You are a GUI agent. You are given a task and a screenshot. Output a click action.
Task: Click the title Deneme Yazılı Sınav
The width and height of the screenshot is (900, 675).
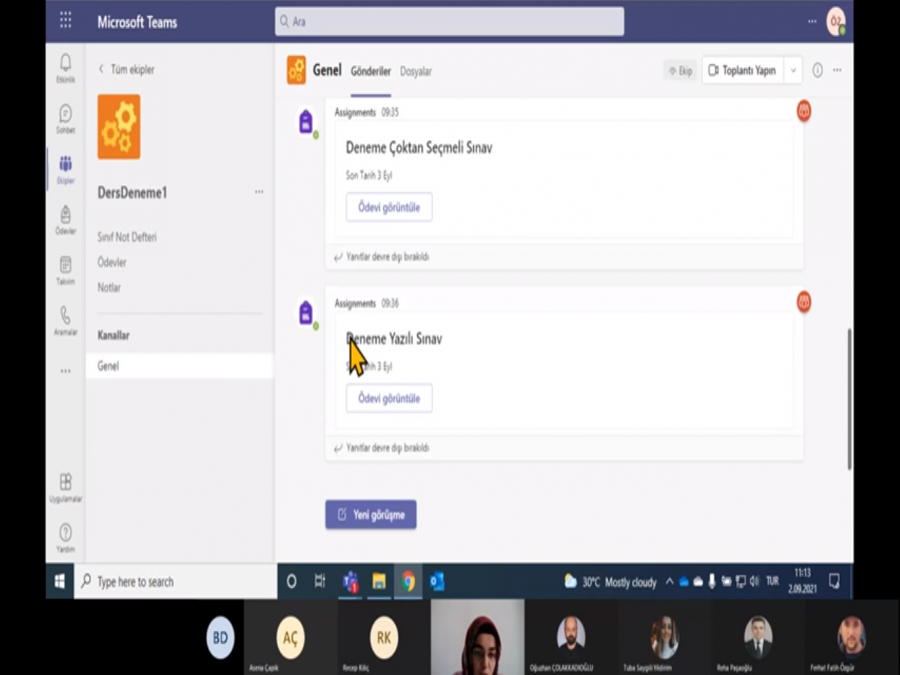pyautogui.click(x=394, y=339)
